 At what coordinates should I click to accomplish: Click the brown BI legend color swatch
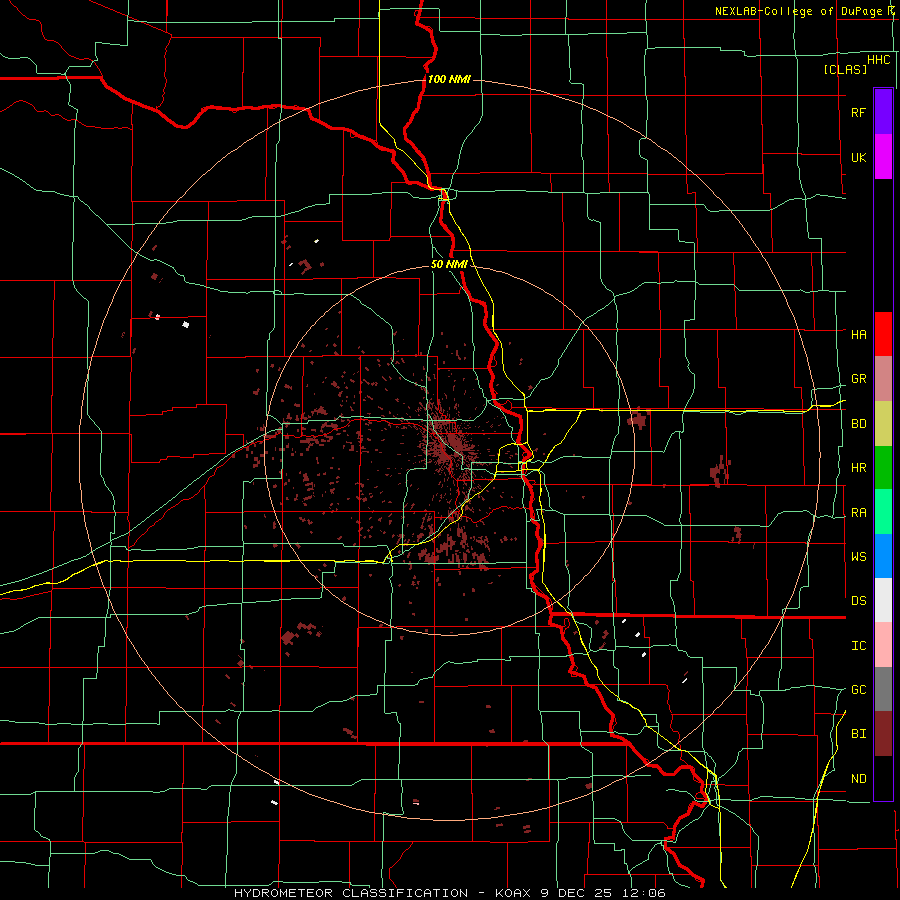[883, 734]
